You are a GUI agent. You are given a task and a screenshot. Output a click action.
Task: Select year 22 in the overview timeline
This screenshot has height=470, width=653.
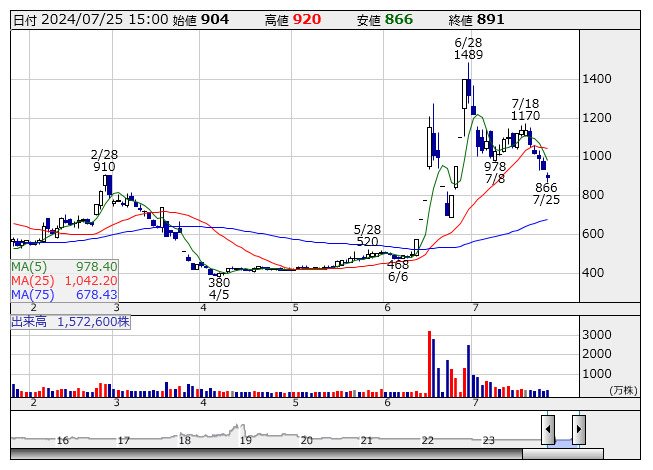[428, 440]
